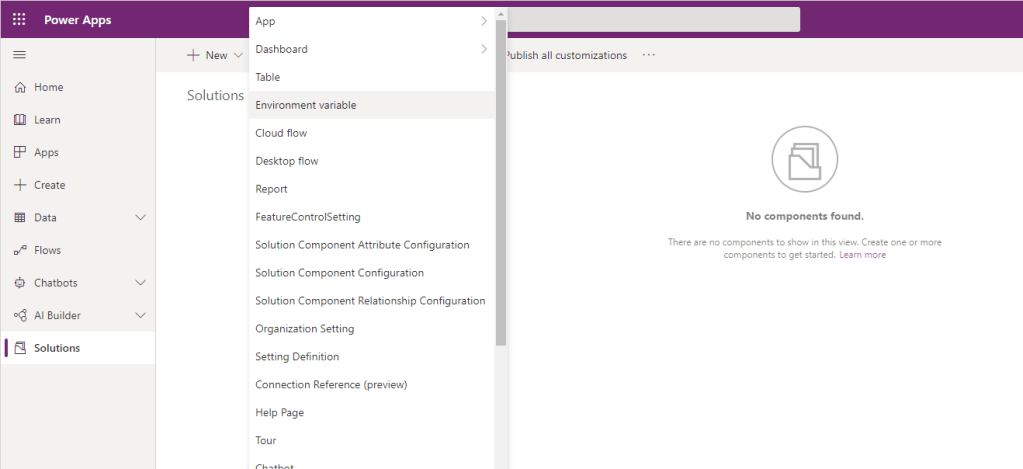Expand the Chatbots section chevron
The image size is (1023, 469).
point(140,283)
